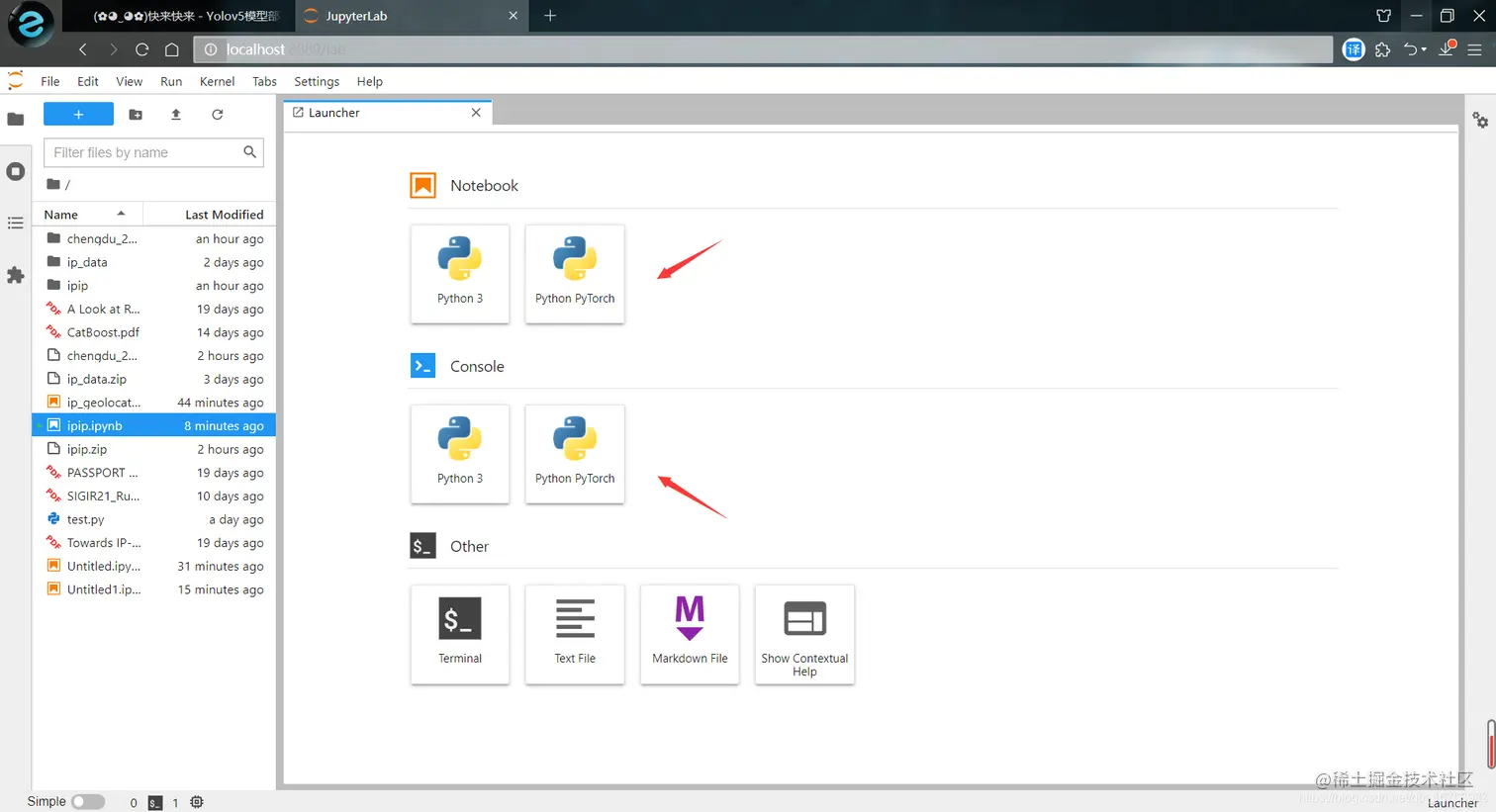This screenshot has height=812, width=1496.
Task: Click the status bar terminal icon
Action: (155, 802)
